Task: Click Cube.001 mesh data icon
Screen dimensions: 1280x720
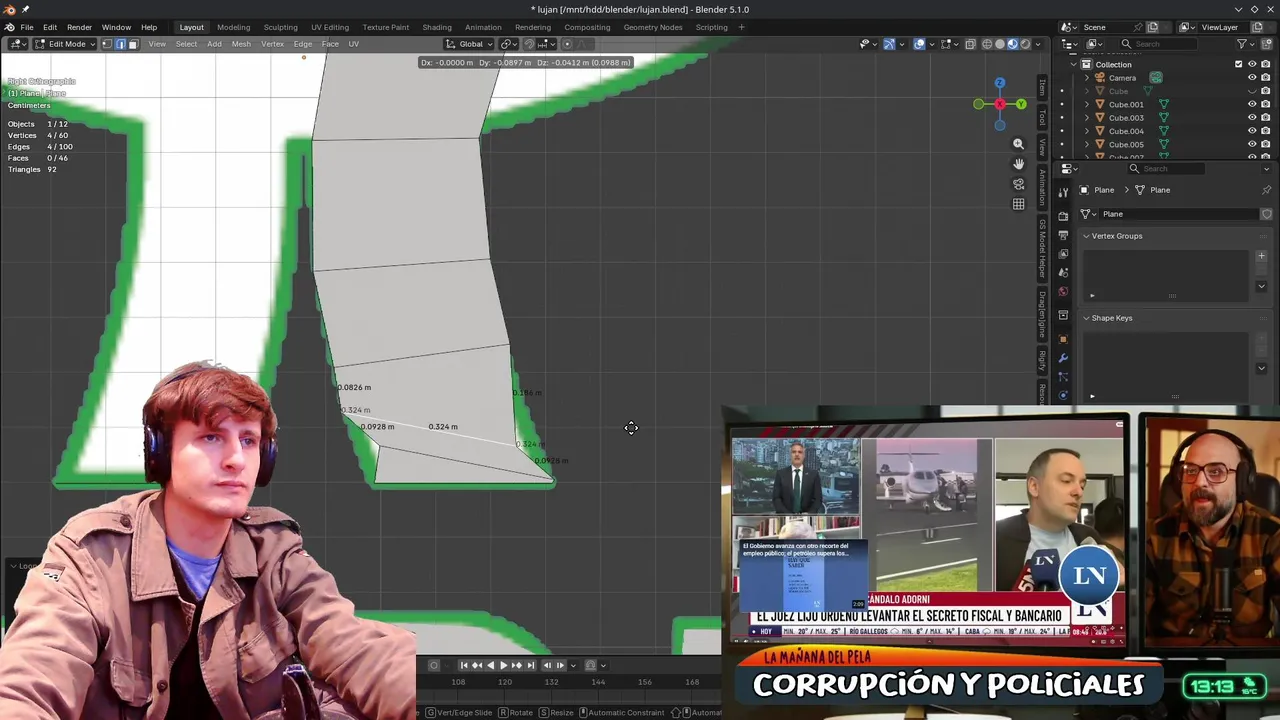Action: tap(1164, 104)
